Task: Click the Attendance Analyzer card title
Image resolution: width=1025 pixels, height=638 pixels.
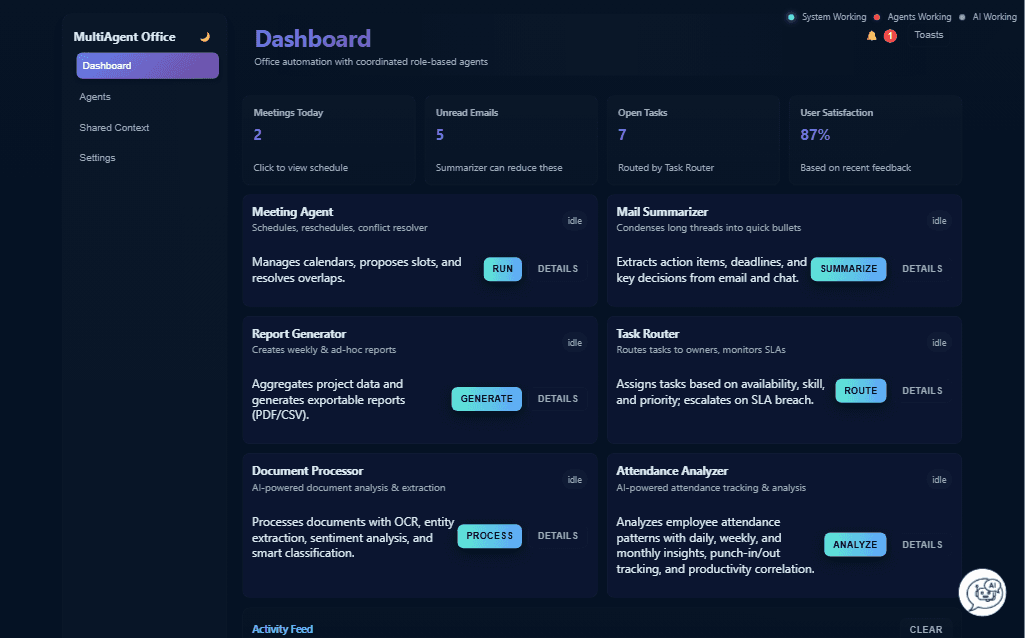Action: coord(672,471)
